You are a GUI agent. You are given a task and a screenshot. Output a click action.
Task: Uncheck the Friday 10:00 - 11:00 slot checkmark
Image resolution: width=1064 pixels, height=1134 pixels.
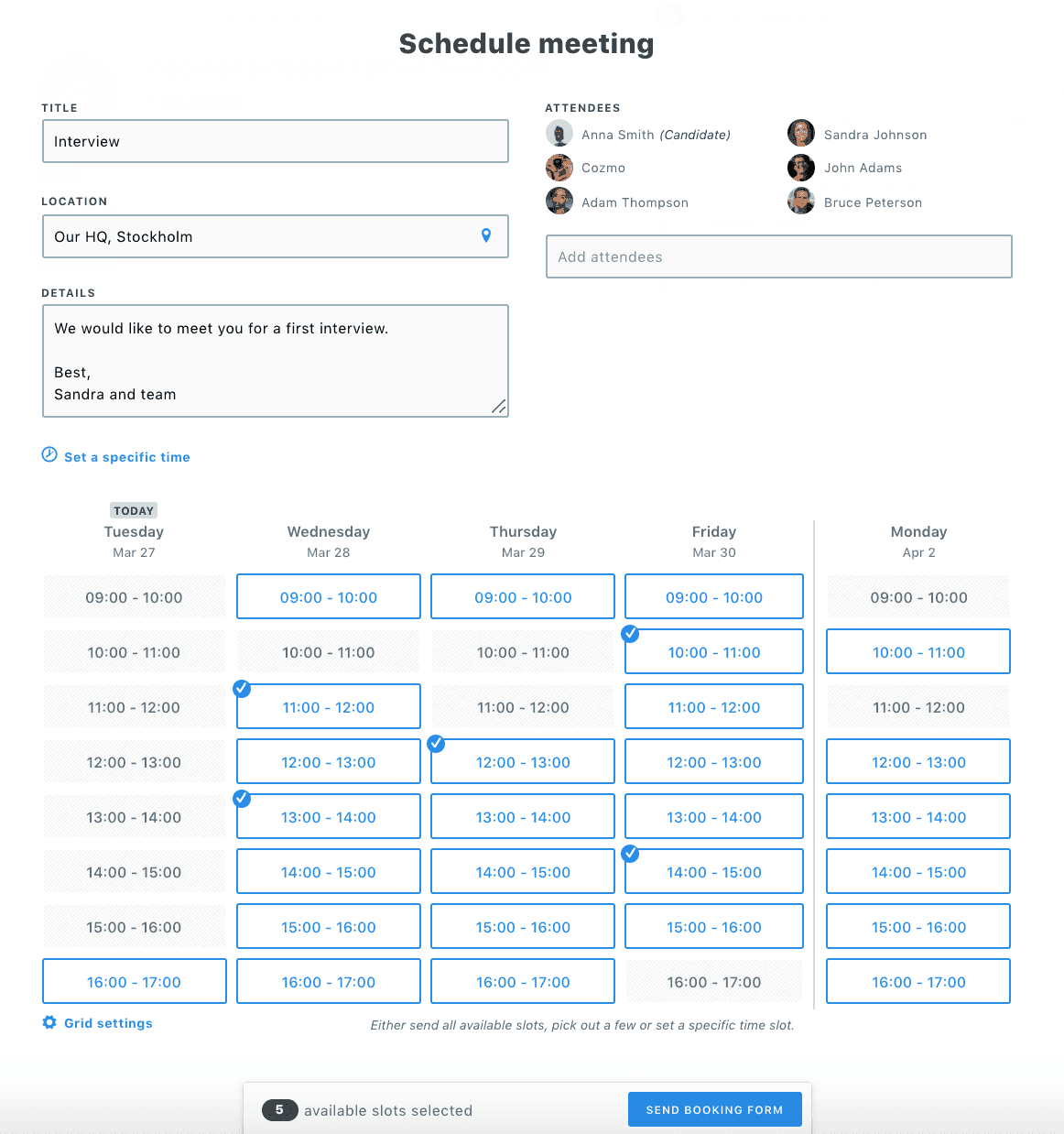point(630,634)
